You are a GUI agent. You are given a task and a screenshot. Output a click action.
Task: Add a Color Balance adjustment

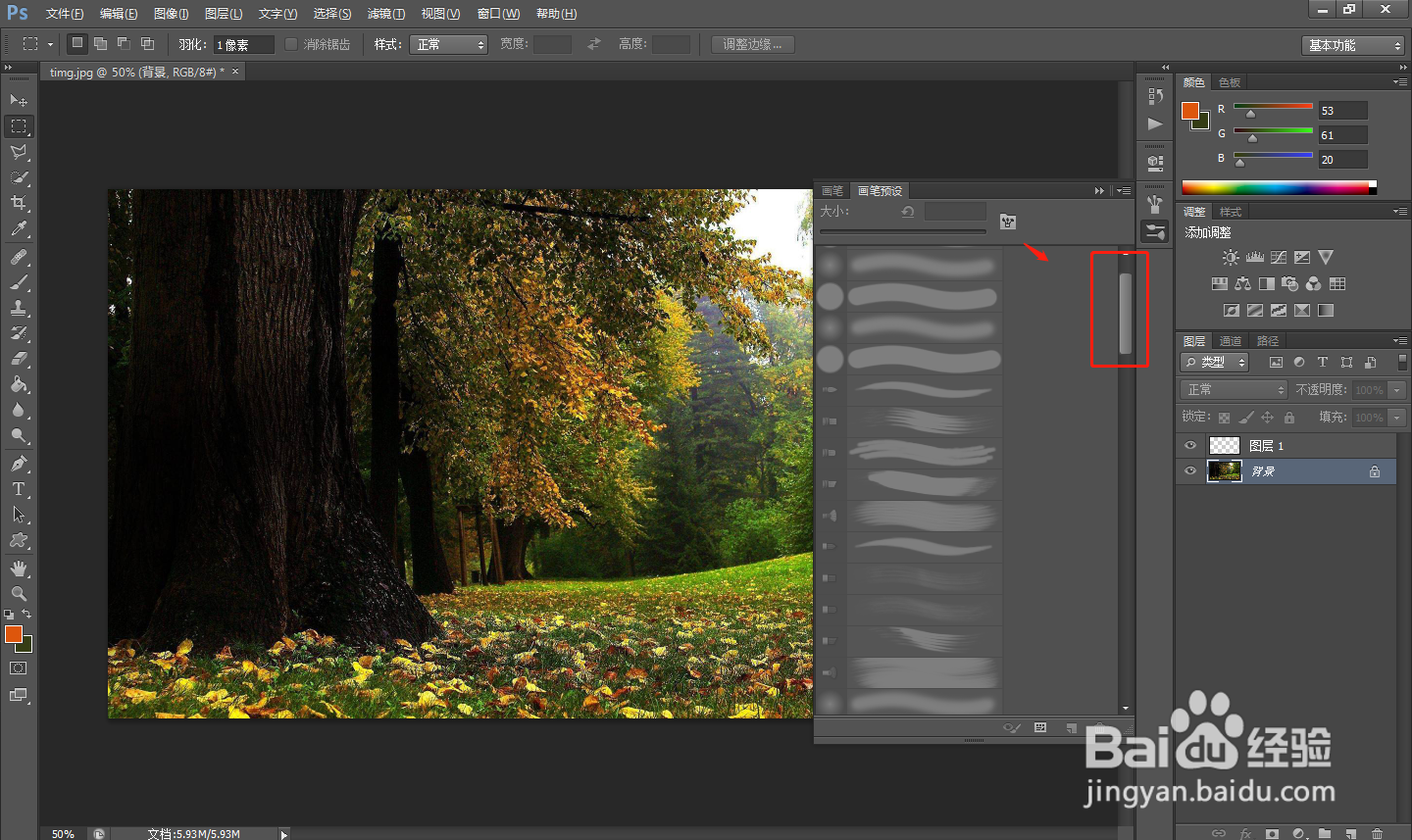pos(1242,283)
